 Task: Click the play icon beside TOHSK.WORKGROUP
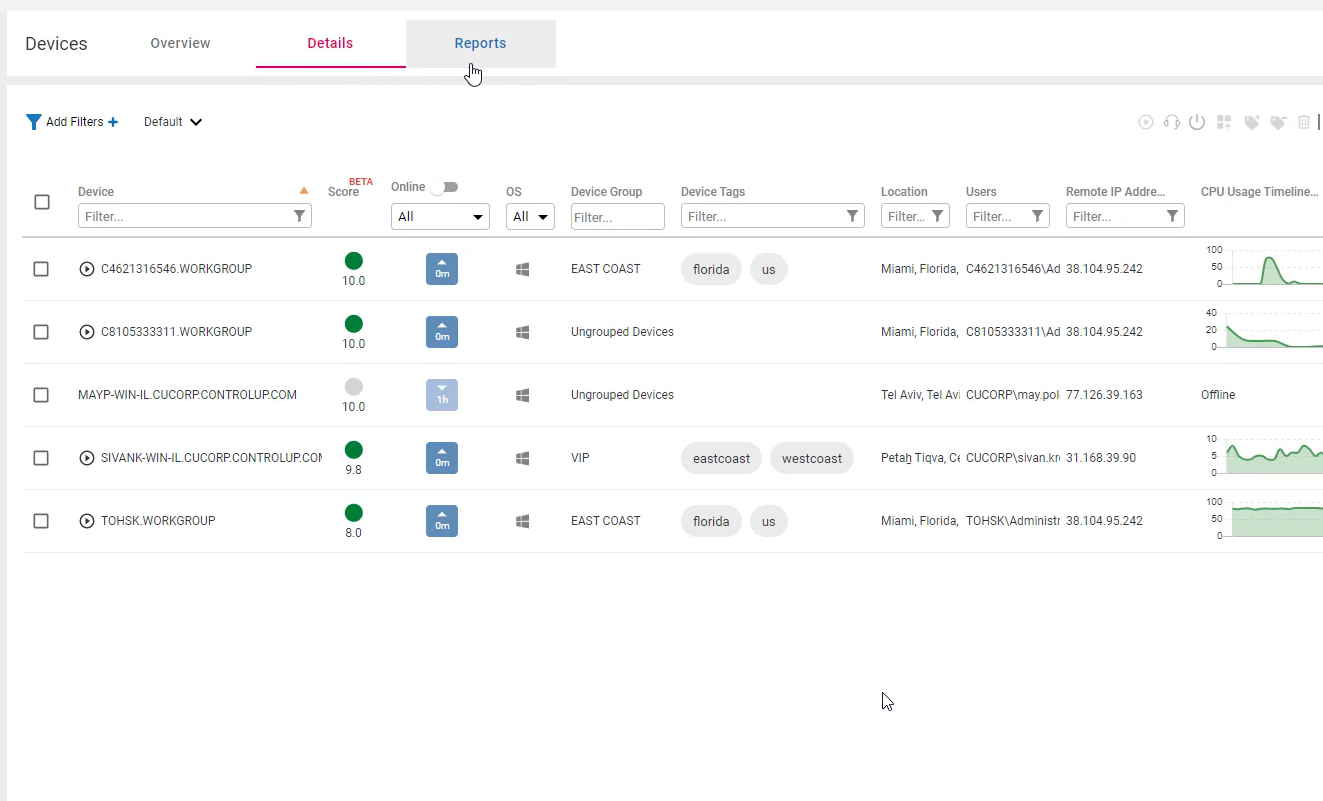[87, 521]
